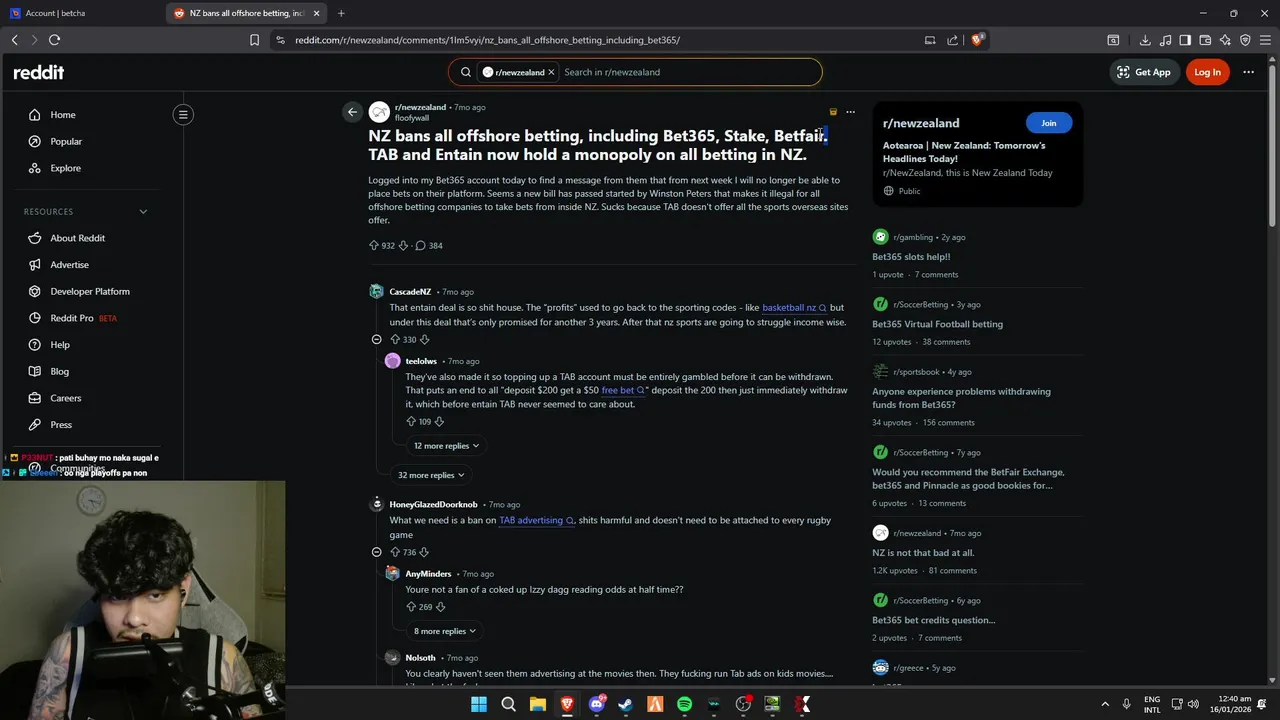Open Brave Leo AI sparkle icon
This screenshot has width=1280, height=720.
click(x=1225, y=40)
